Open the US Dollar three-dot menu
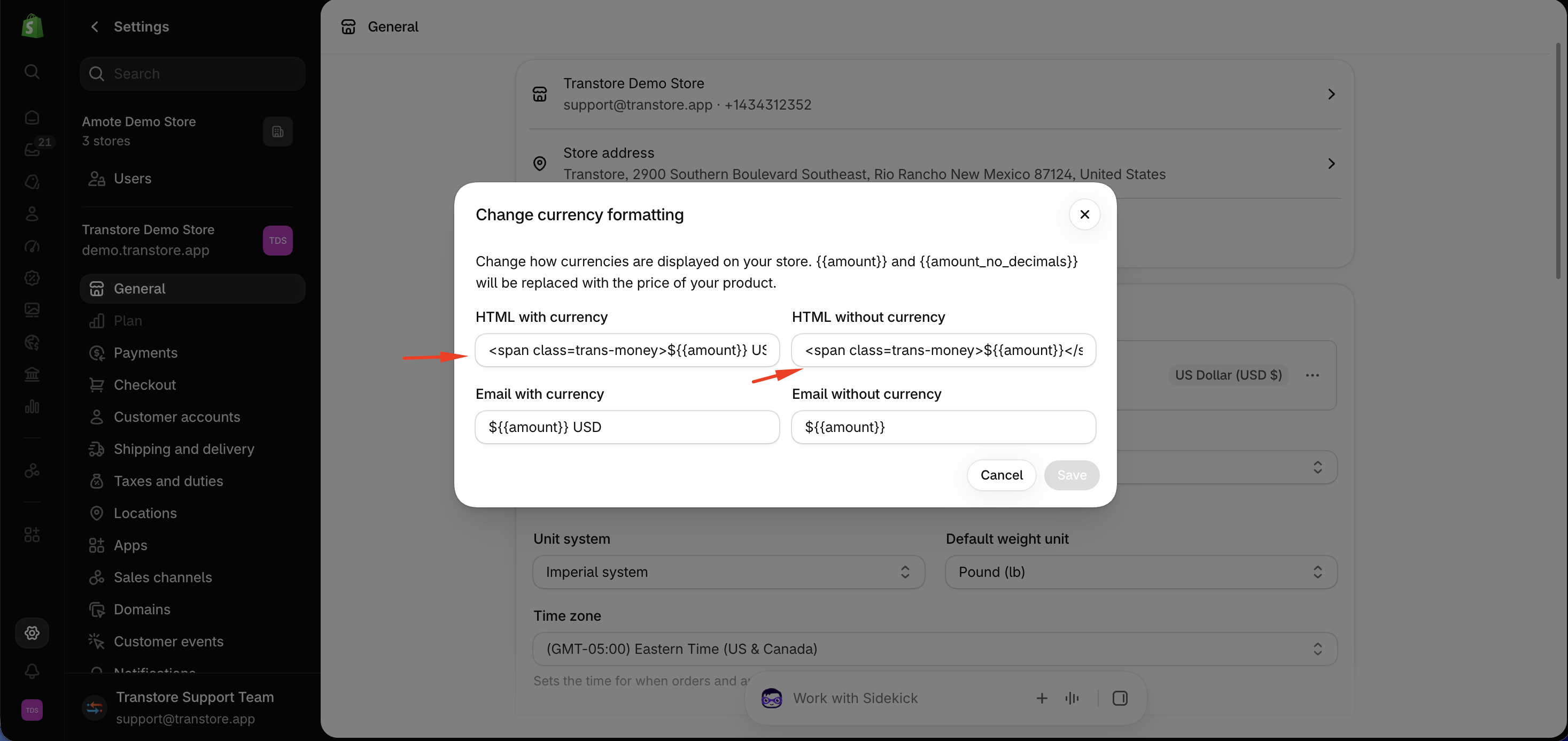1568x741 pixels. click(1311, 375)
